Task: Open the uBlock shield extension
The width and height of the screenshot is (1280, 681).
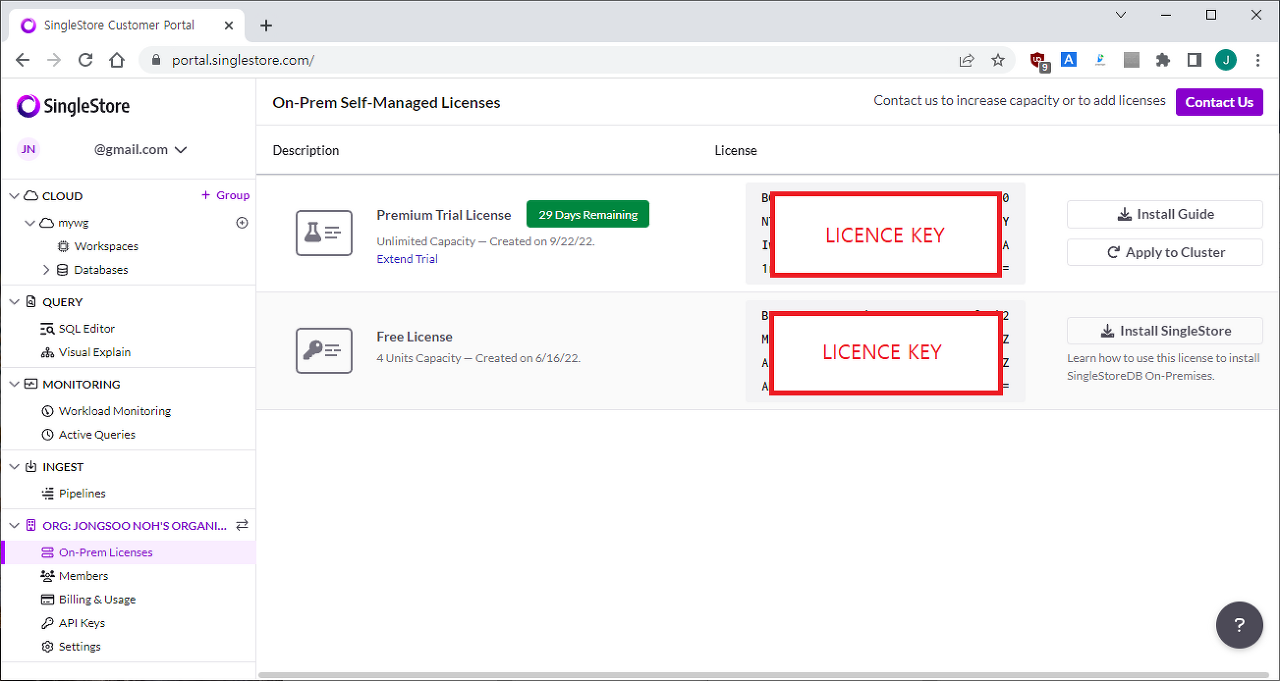Action: pos(1039,61)
